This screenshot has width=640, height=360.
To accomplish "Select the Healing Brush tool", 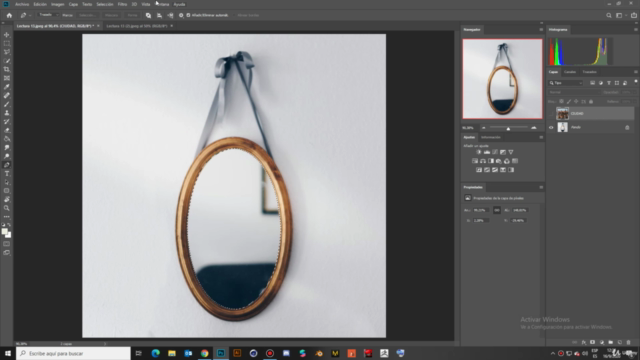I will pos(7,96).
